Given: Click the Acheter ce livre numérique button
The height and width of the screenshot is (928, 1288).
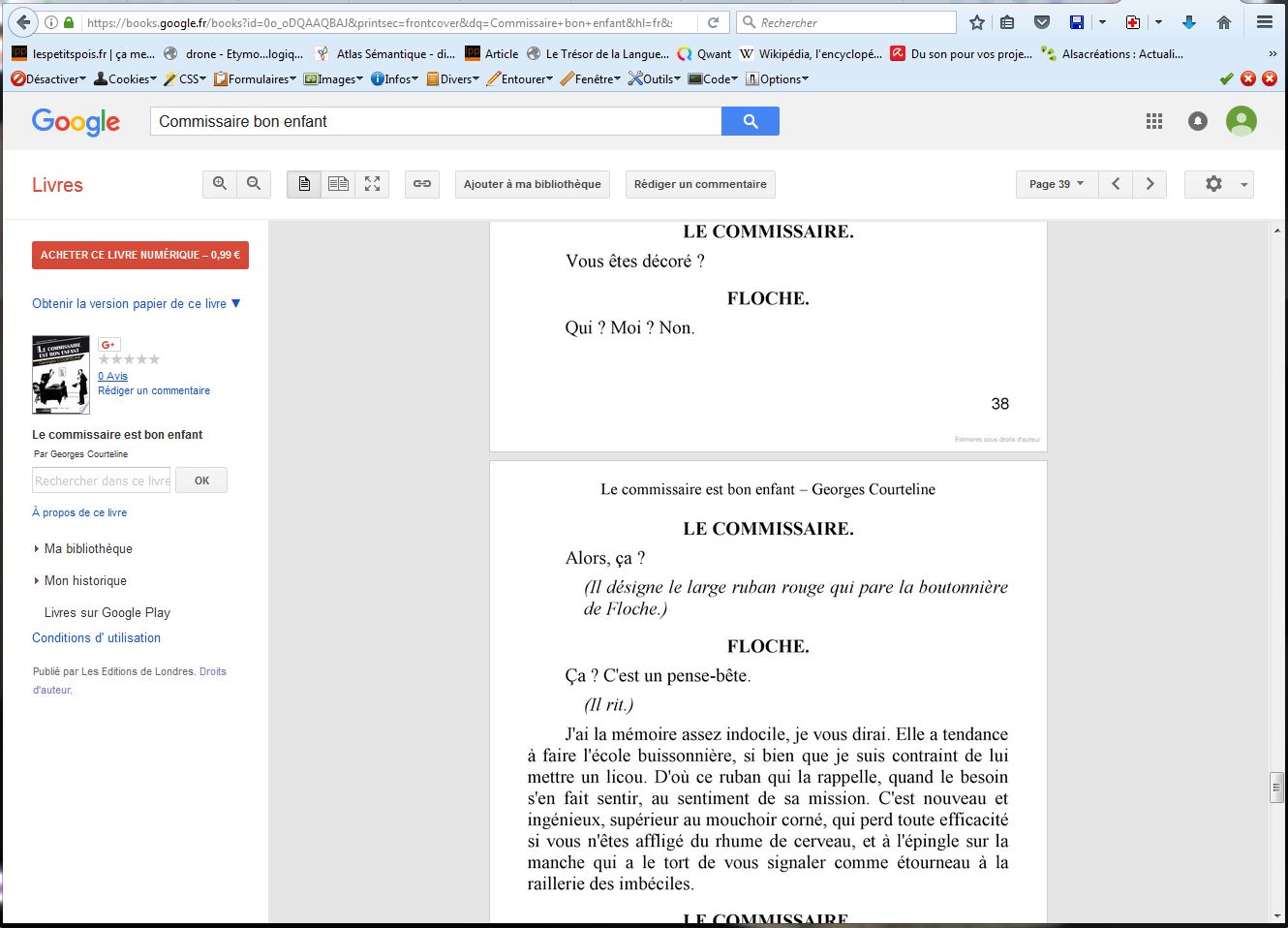Looking at the screenshot, I should (140, 255).
